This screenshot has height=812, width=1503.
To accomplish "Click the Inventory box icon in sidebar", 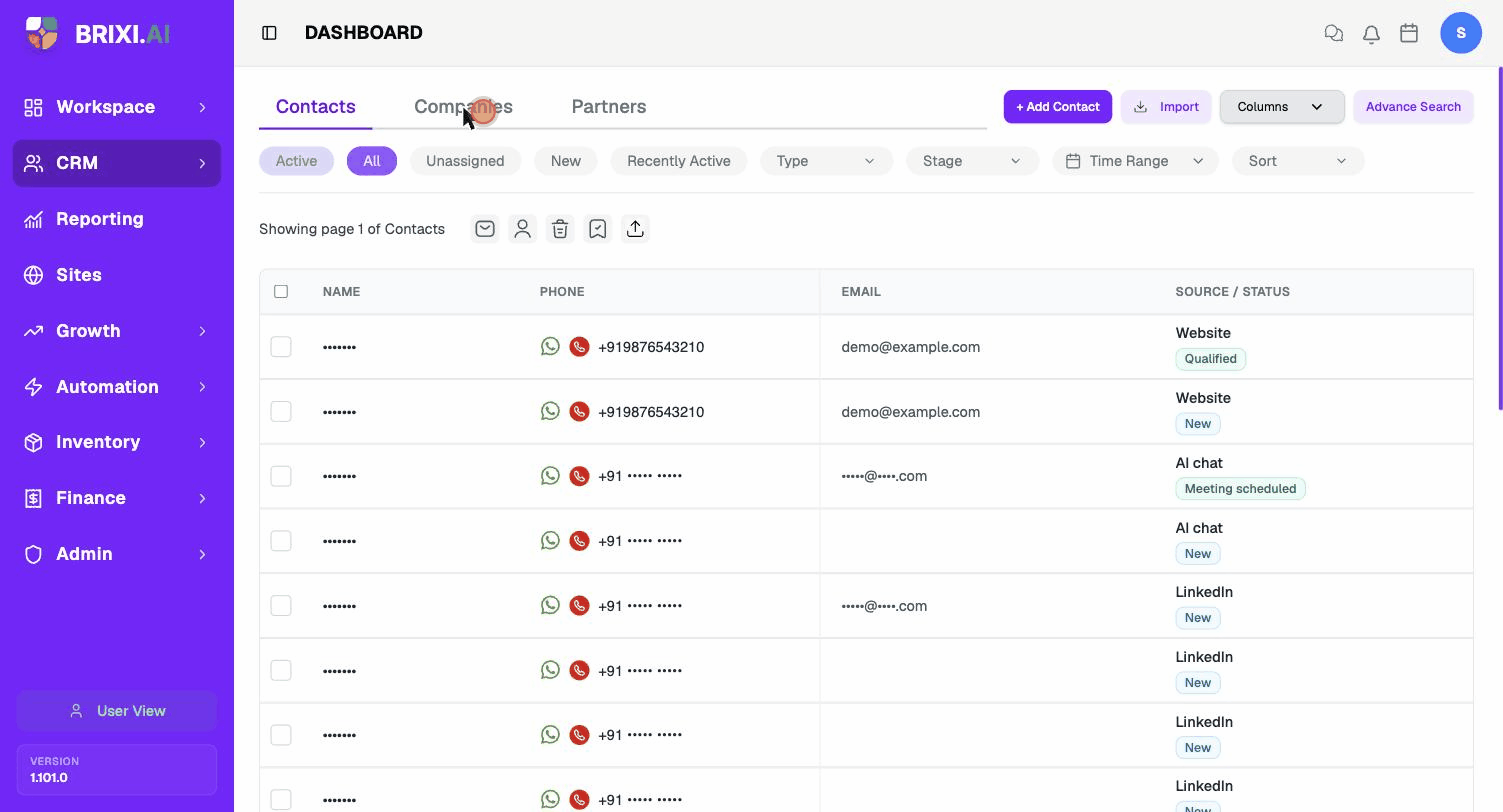I will [x=34, y=442].
